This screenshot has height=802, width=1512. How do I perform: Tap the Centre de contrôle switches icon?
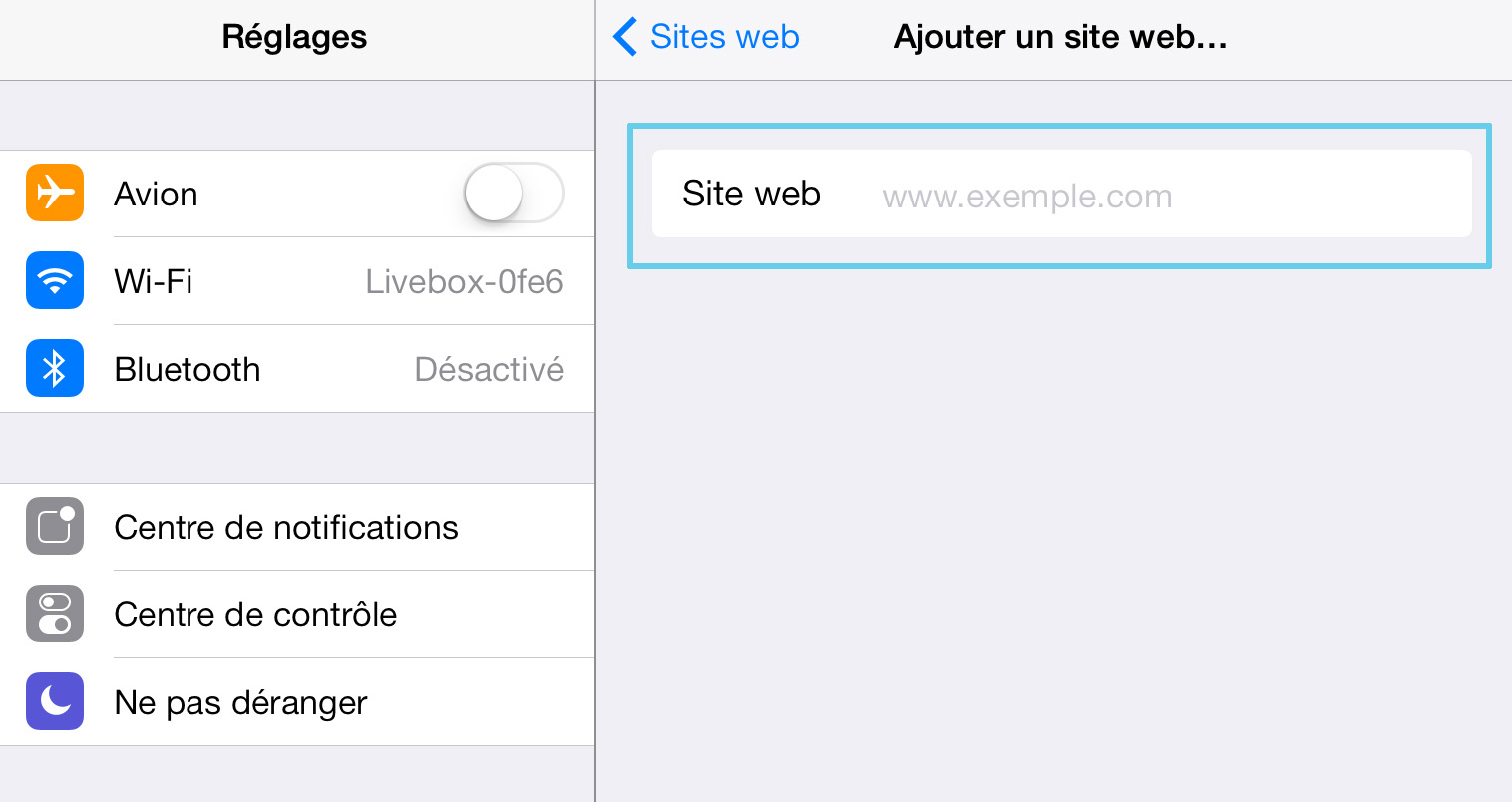click(55, 613)
